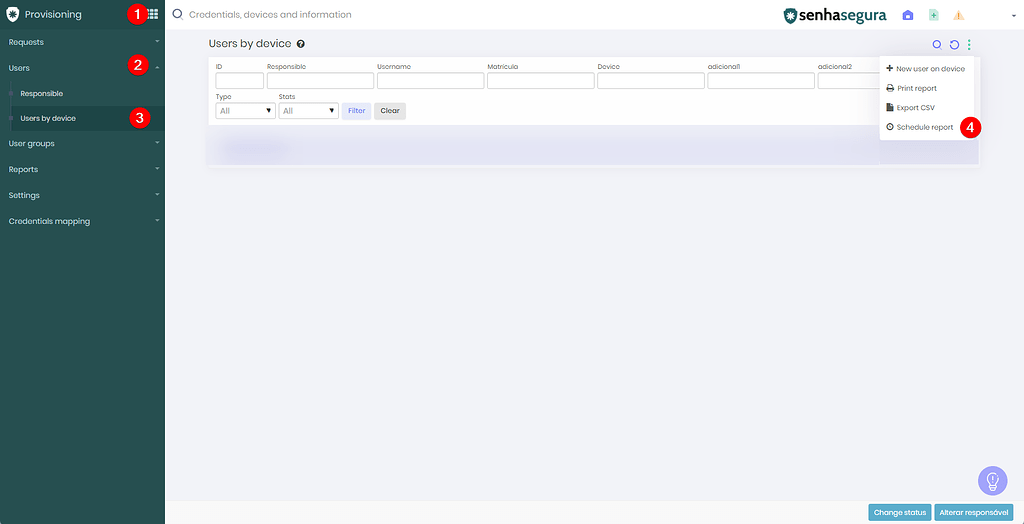
Task: Open the orange warning alerts icon
Action: click(x=959, y=15)
